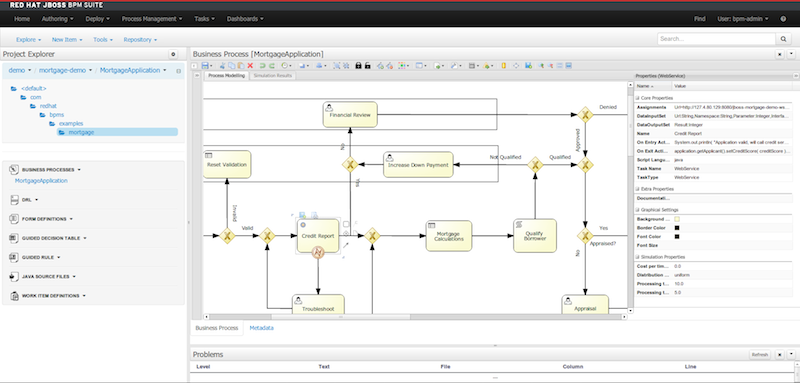Viewport: 800px width, 383px height.
Task: Click the green Redo arrow
Action: (x=272, y=65)
